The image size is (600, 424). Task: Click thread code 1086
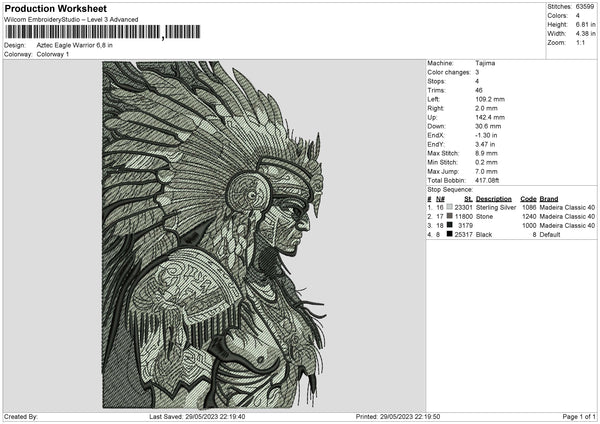click(529, 207)
